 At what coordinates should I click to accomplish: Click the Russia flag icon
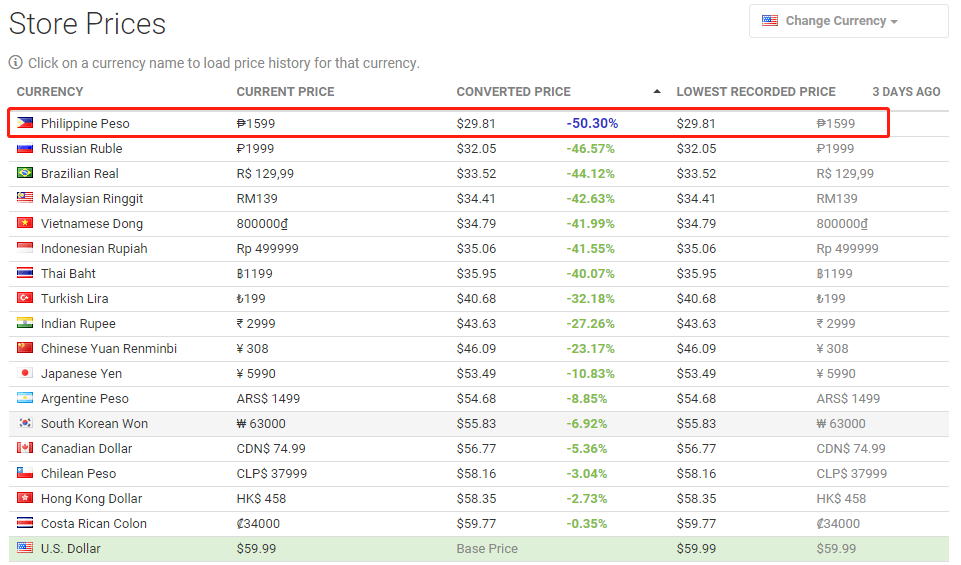[25, 148]
